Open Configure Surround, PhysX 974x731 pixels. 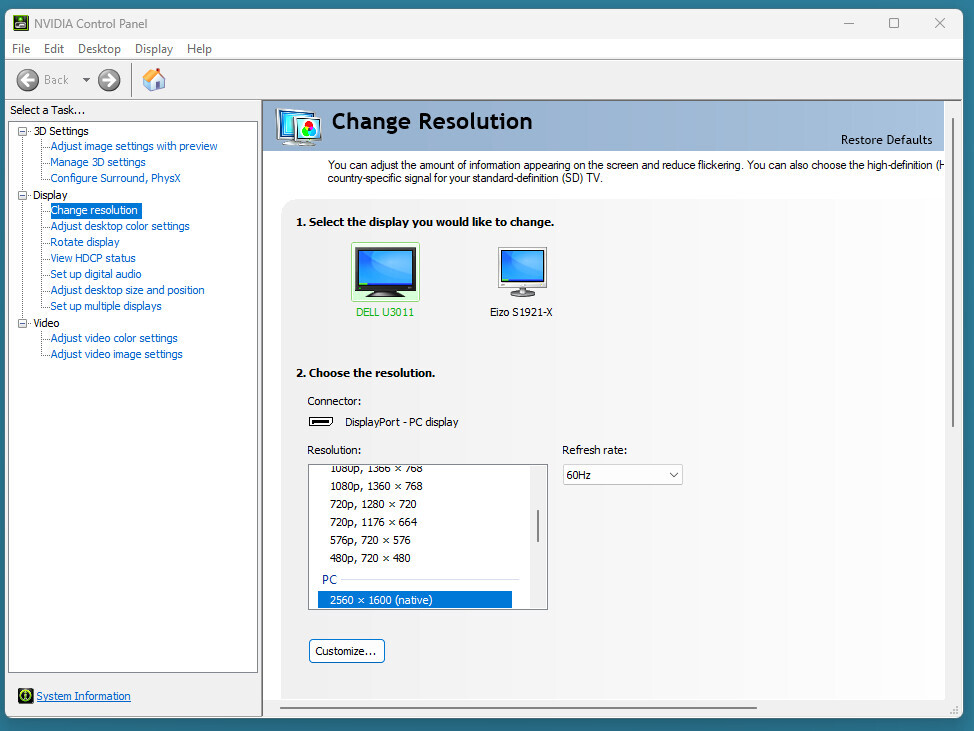tap(116, 178)
